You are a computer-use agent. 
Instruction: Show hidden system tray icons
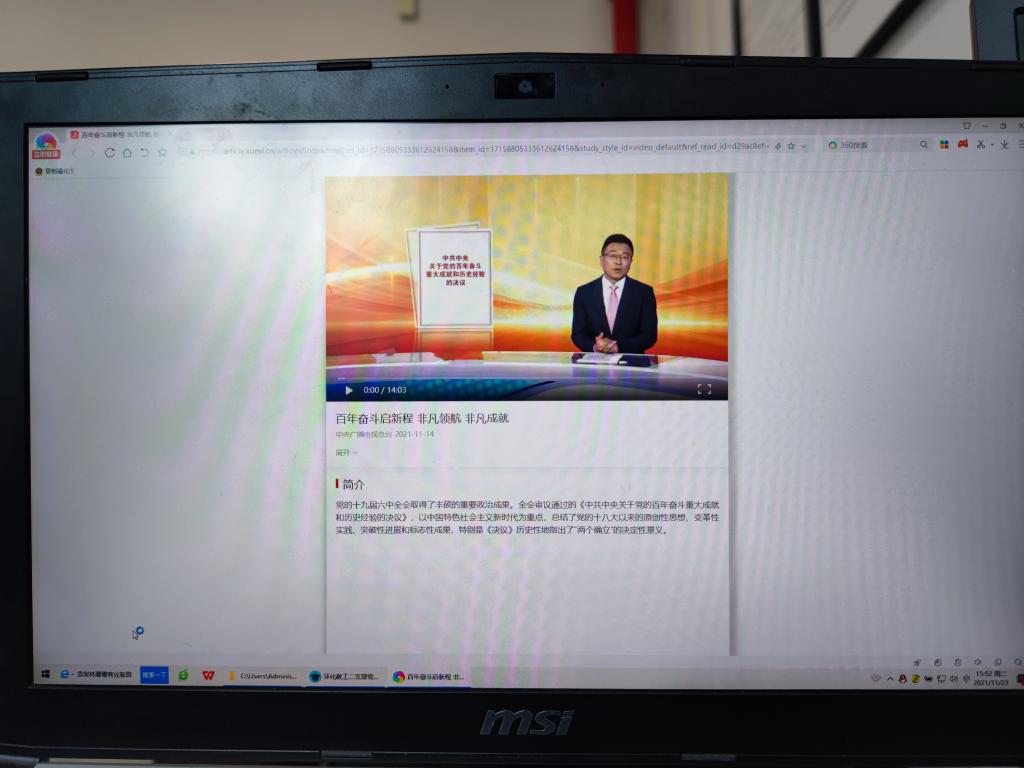click(889, 679)
